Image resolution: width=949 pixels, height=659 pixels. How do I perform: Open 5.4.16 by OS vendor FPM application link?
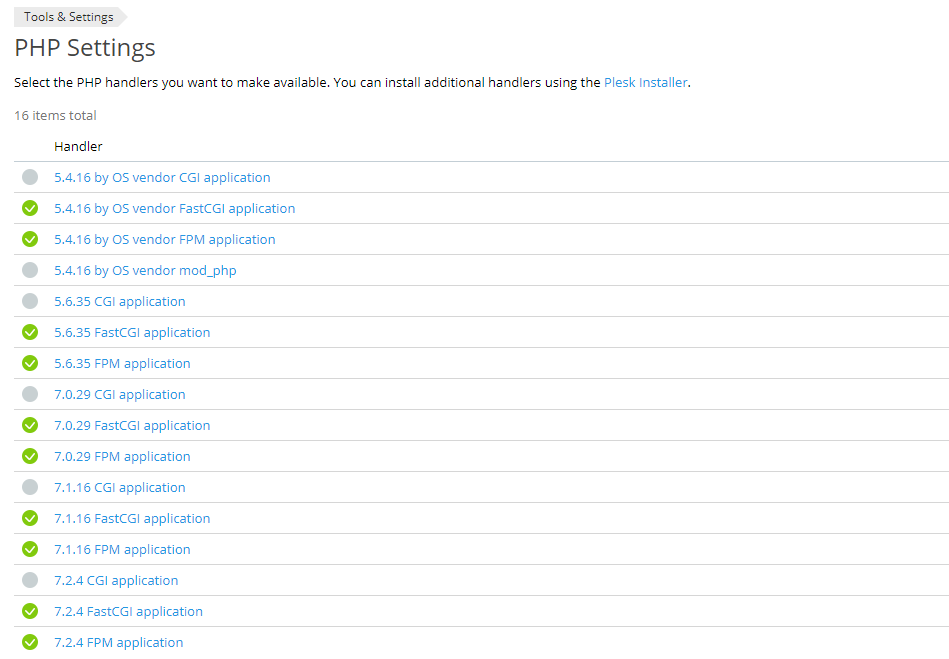(165, 240)
